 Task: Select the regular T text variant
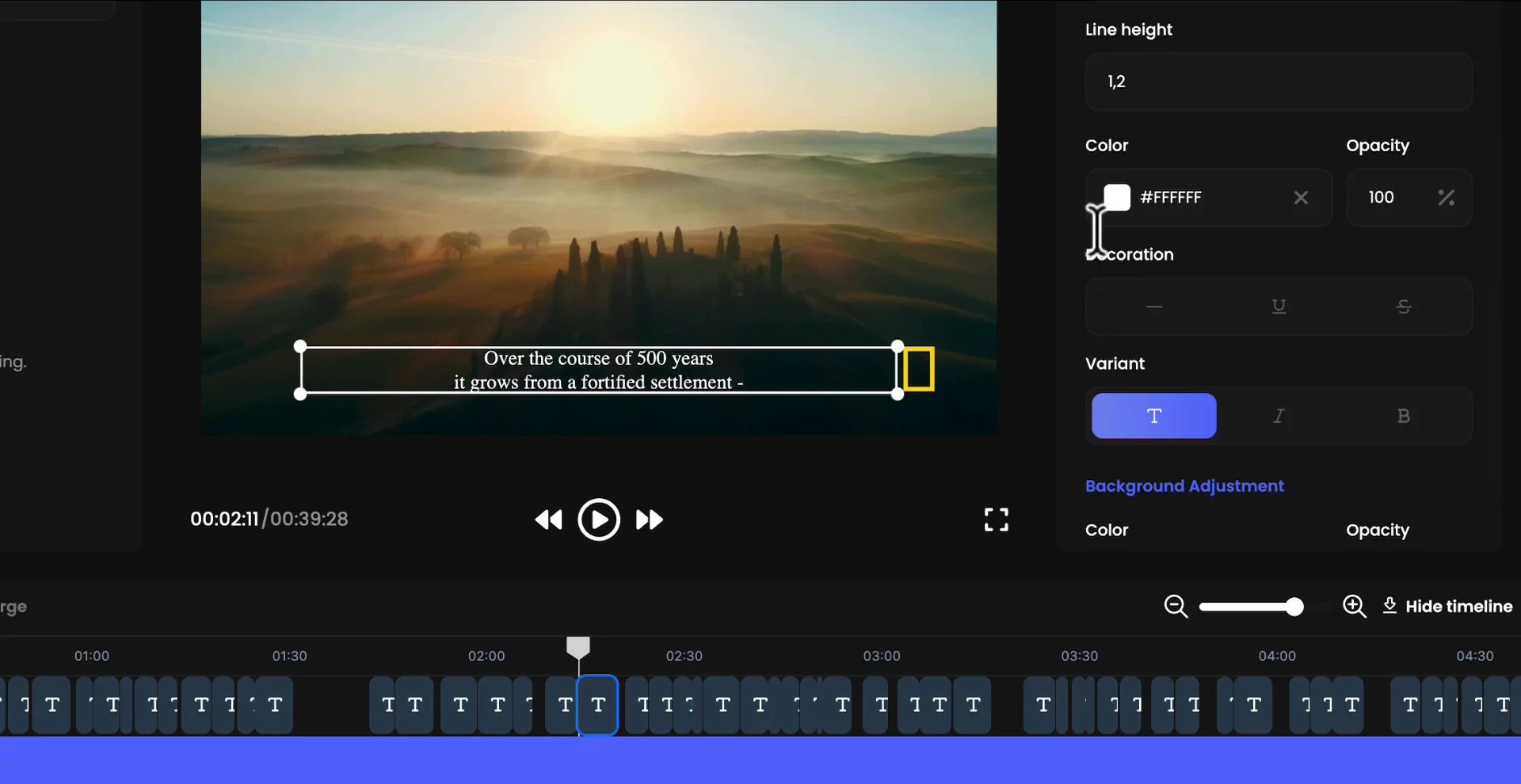[x=1154, y=416]
